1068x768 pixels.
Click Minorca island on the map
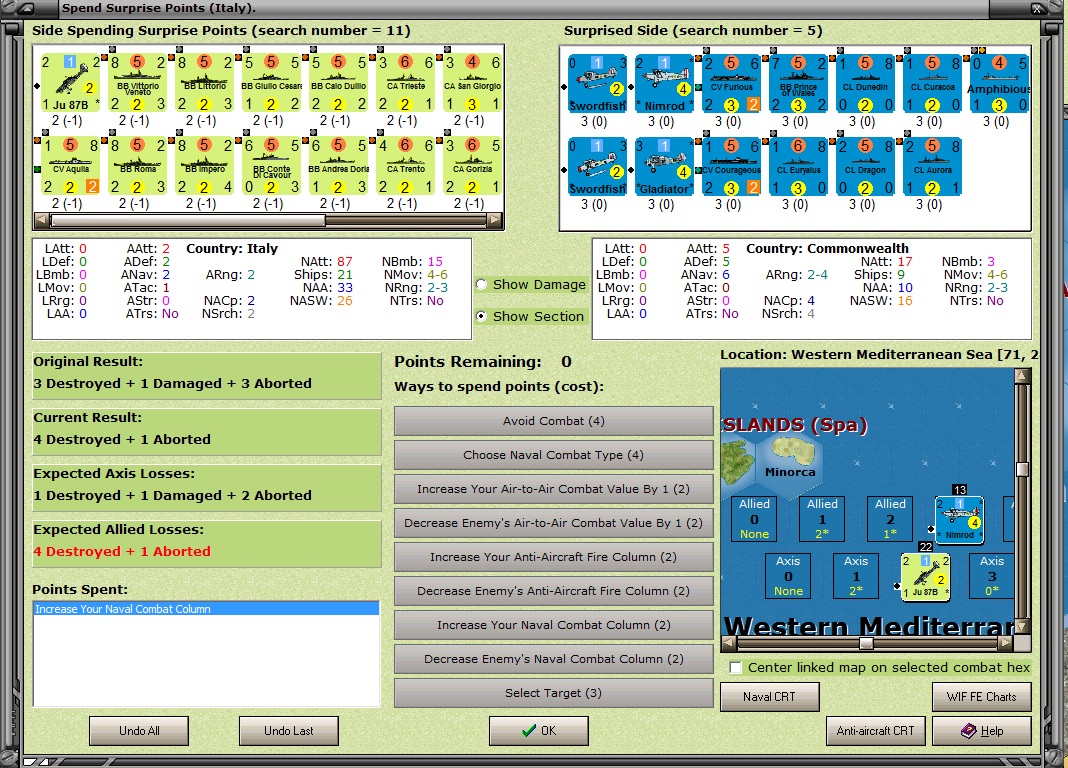pos(793,453)
